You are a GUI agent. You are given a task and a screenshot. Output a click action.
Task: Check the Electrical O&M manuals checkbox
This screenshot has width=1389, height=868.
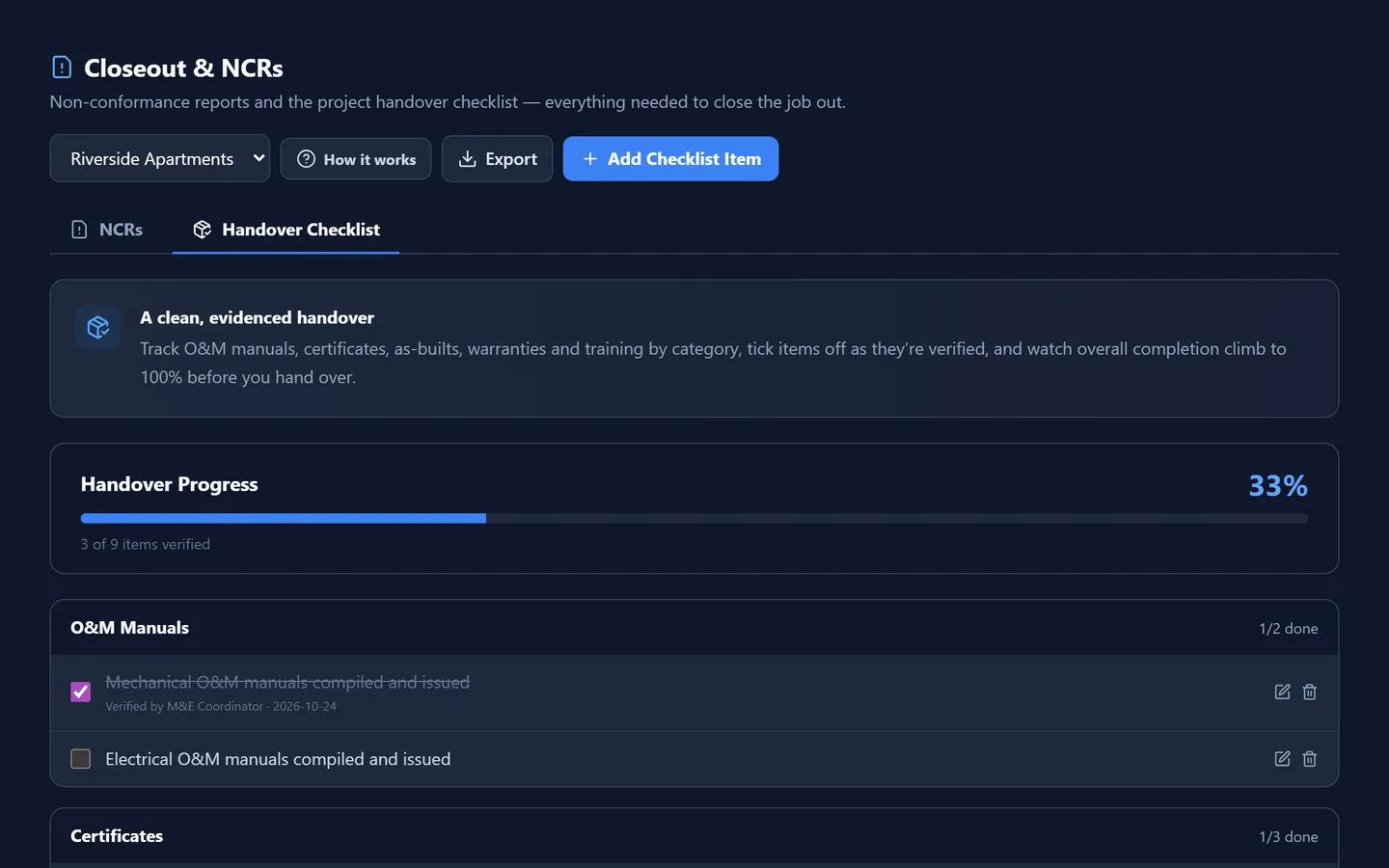point(81,759)
